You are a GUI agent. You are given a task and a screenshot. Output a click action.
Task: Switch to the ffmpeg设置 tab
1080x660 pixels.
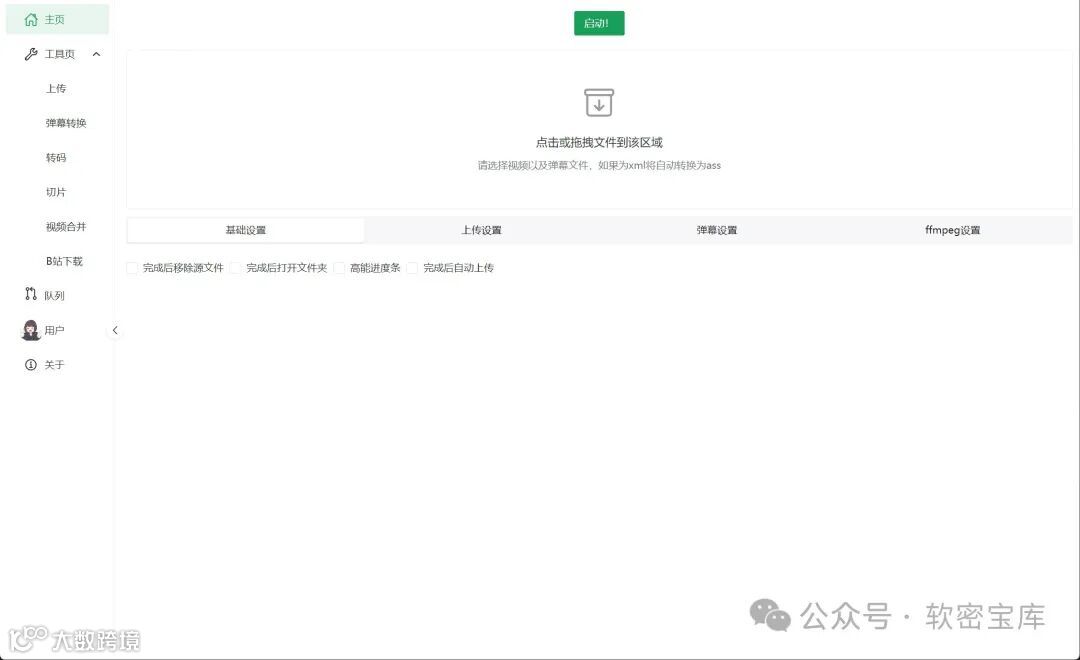point(953,230)
